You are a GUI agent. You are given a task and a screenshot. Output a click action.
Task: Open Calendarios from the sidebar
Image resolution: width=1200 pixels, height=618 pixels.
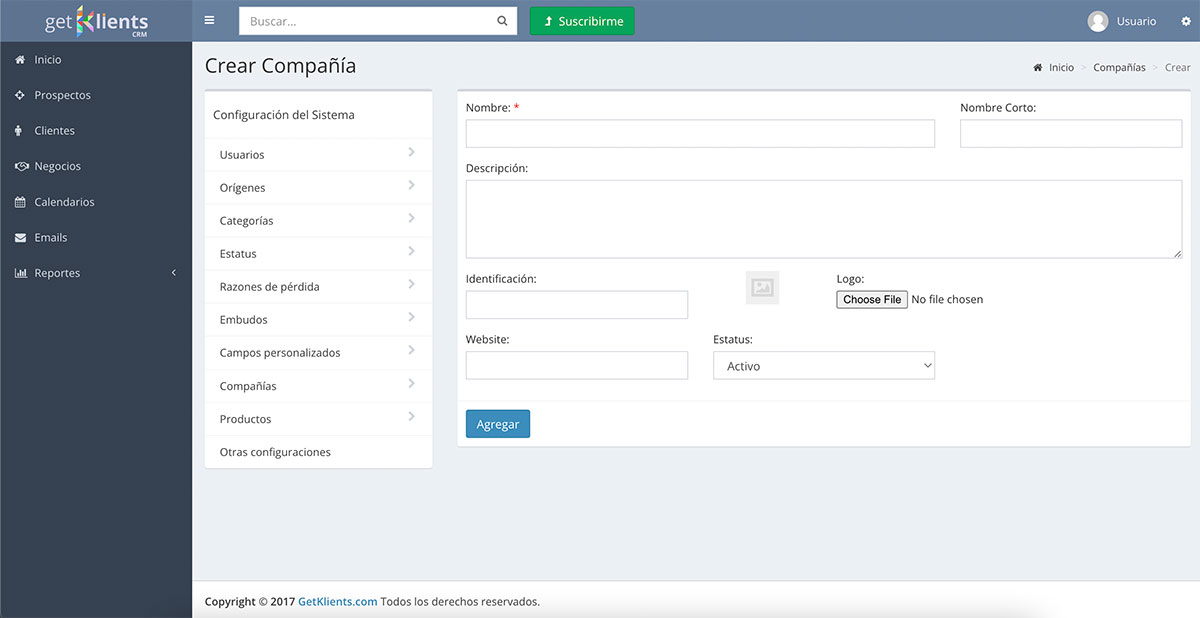(x=64, y=202)
